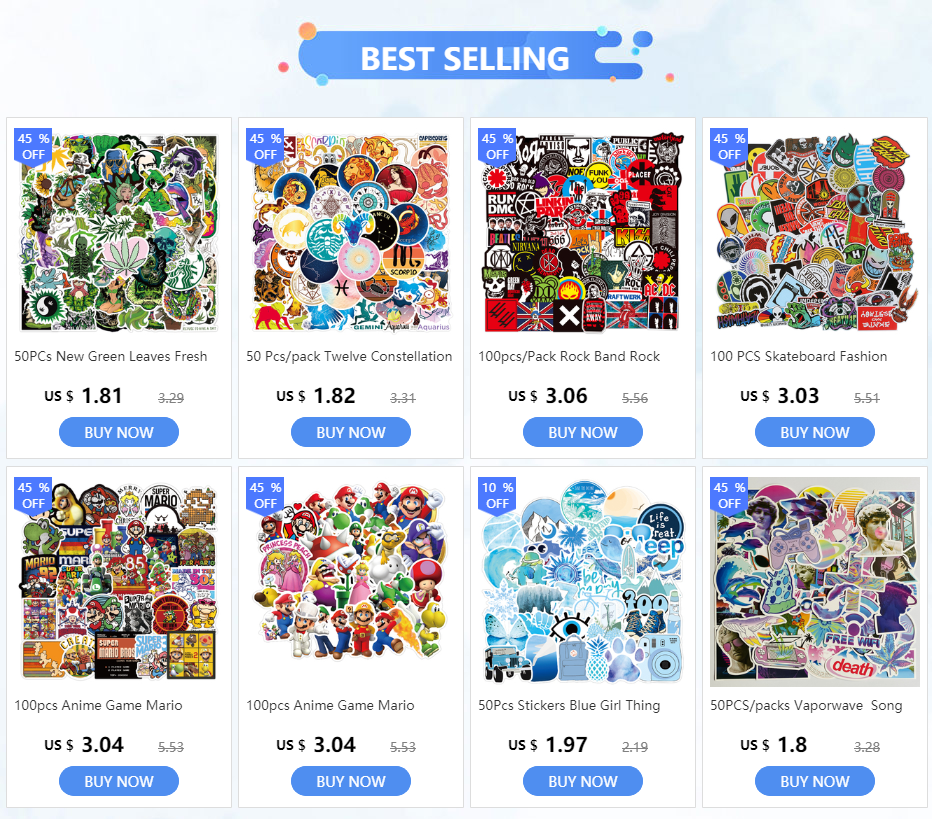Open '100pcs/Pack Rock Band Rock' title link

pyautogui.click(x=569, y=356)
